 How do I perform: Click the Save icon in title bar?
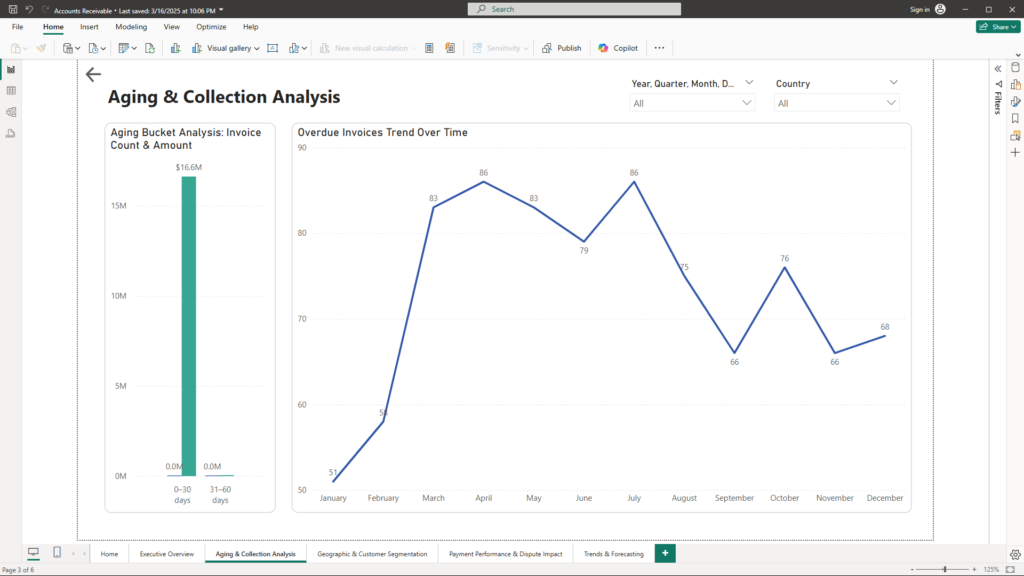12,9
